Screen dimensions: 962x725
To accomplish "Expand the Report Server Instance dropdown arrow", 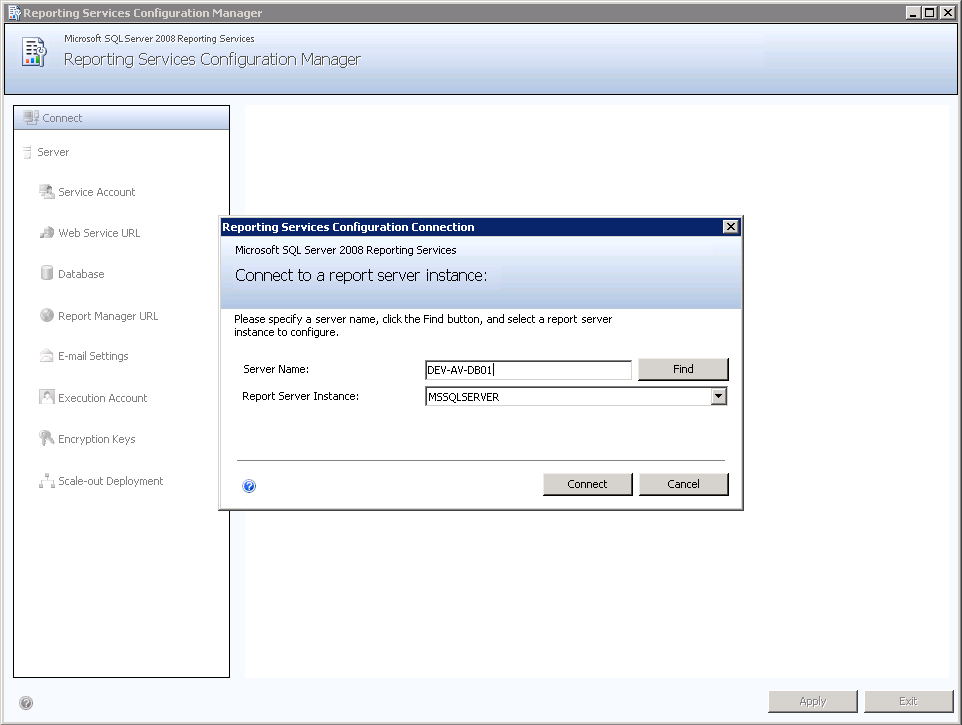I will pos(718,397).
